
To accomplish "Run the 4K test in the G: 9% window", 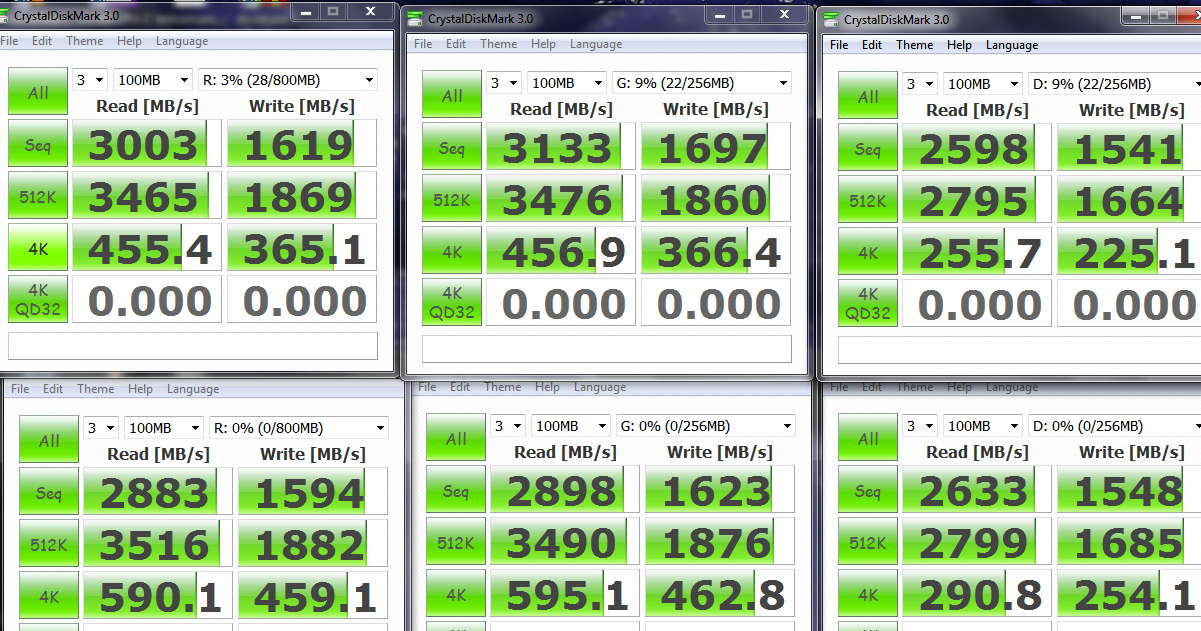I will coord(452,251).
